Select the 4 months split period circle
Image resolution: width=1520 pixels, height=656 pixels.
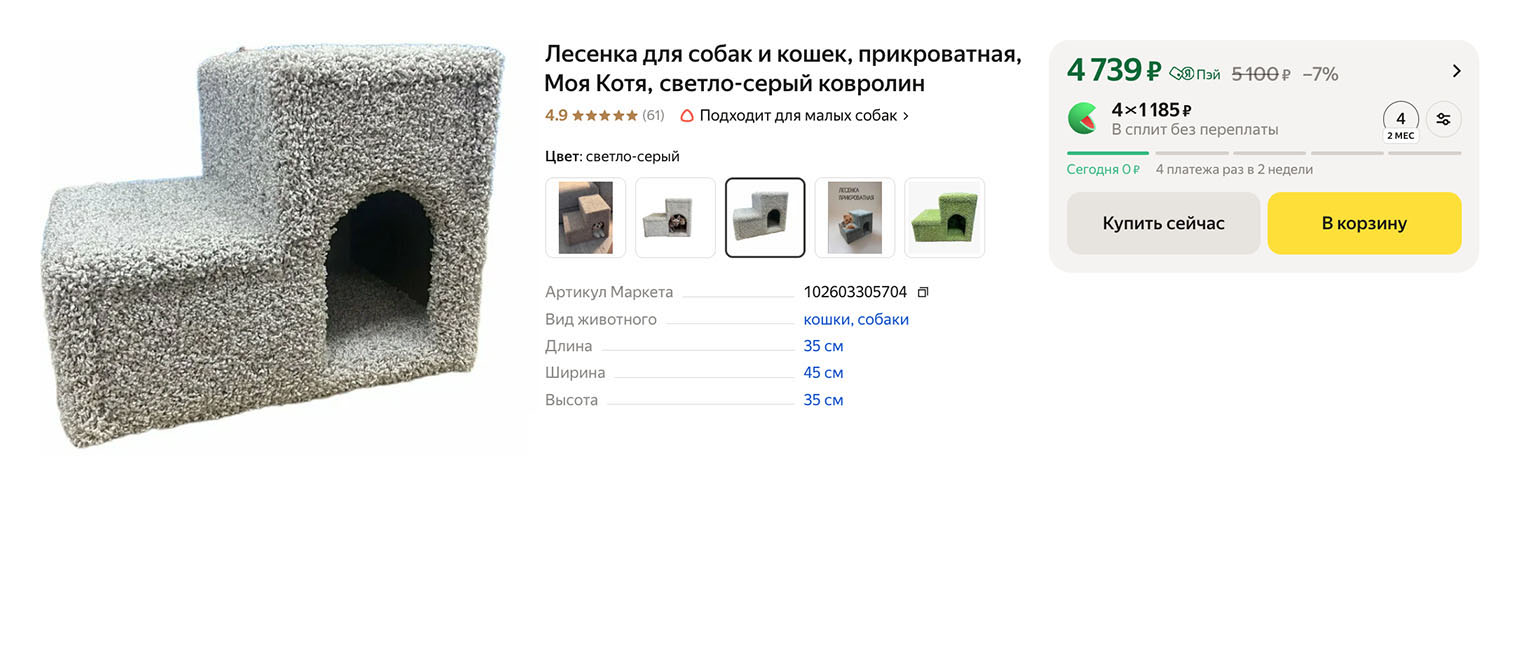[x=1400, y=119]
